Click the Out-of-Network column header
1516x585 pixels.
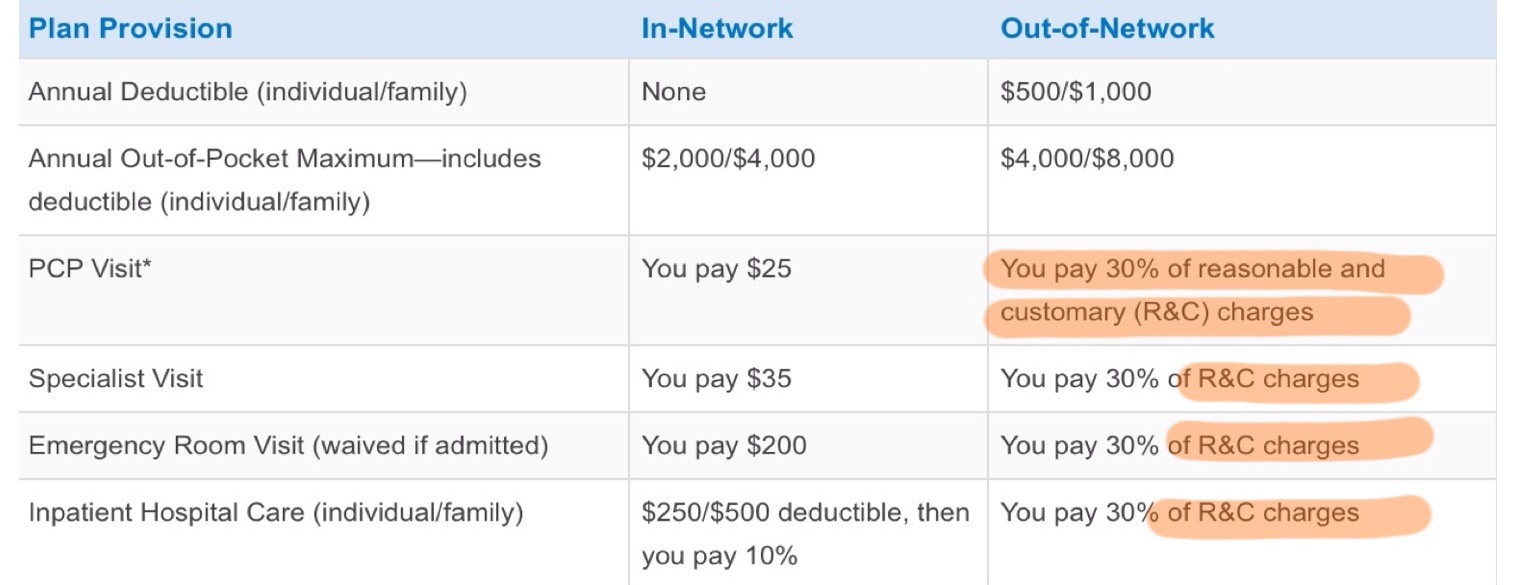(x=1107, y=28)
